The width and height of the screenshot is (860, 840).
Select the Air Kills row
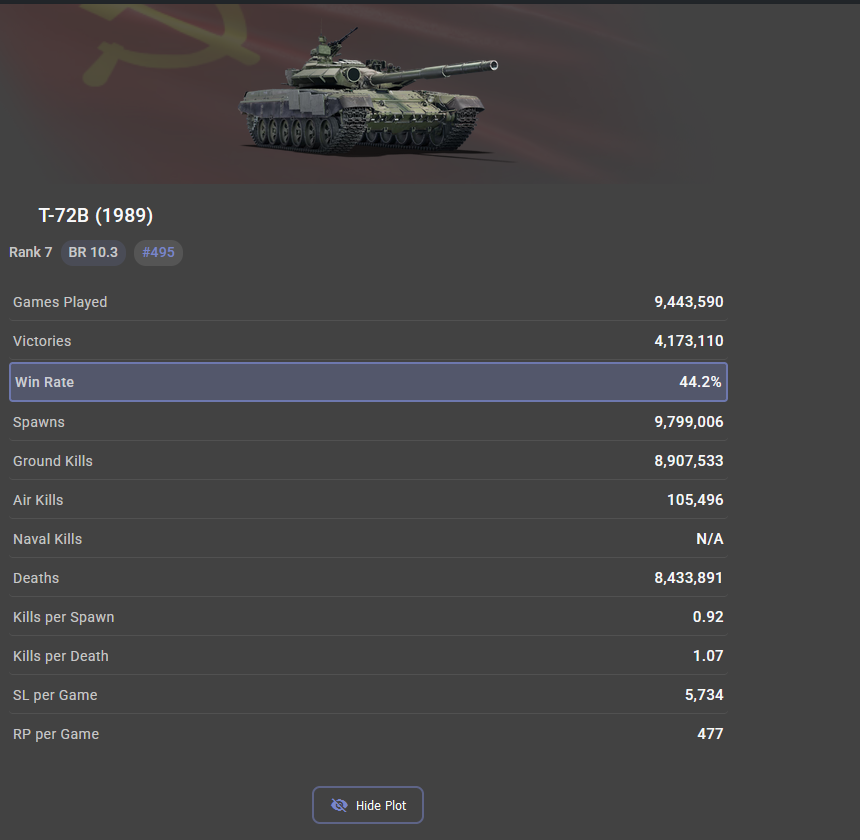click(x=369, y=500)
